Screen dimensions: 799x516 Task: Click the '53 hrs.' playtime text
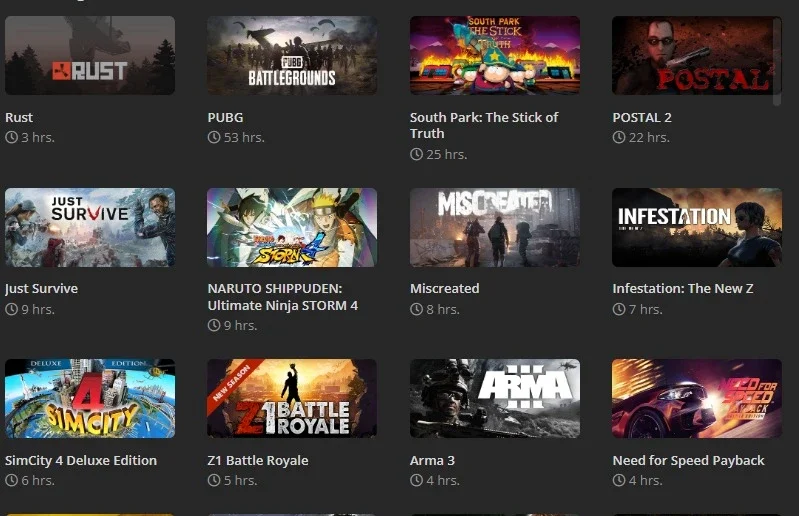coord(244,138)
